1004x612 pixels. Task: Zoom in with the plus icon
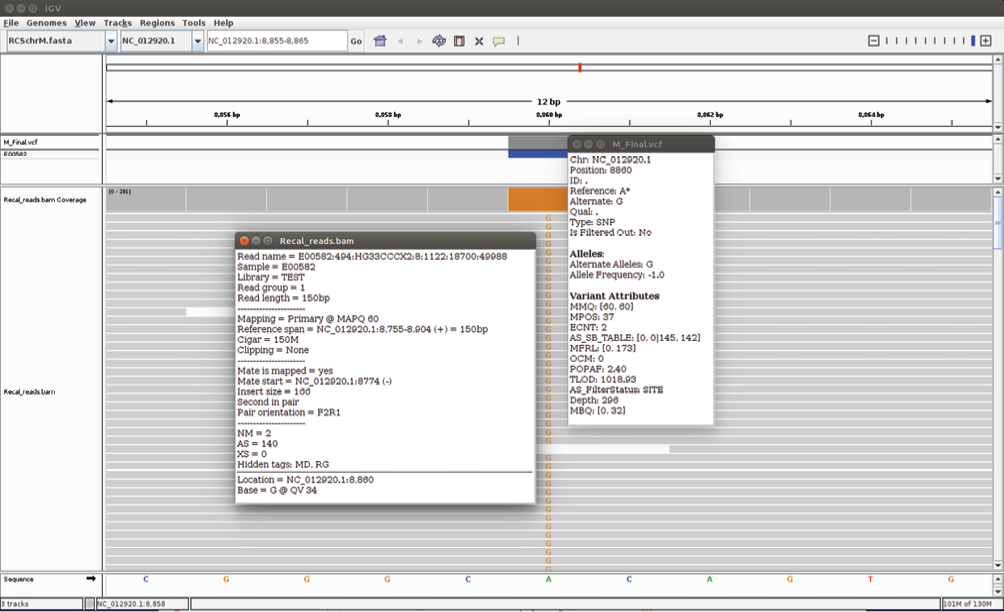(x=985, y=41)
